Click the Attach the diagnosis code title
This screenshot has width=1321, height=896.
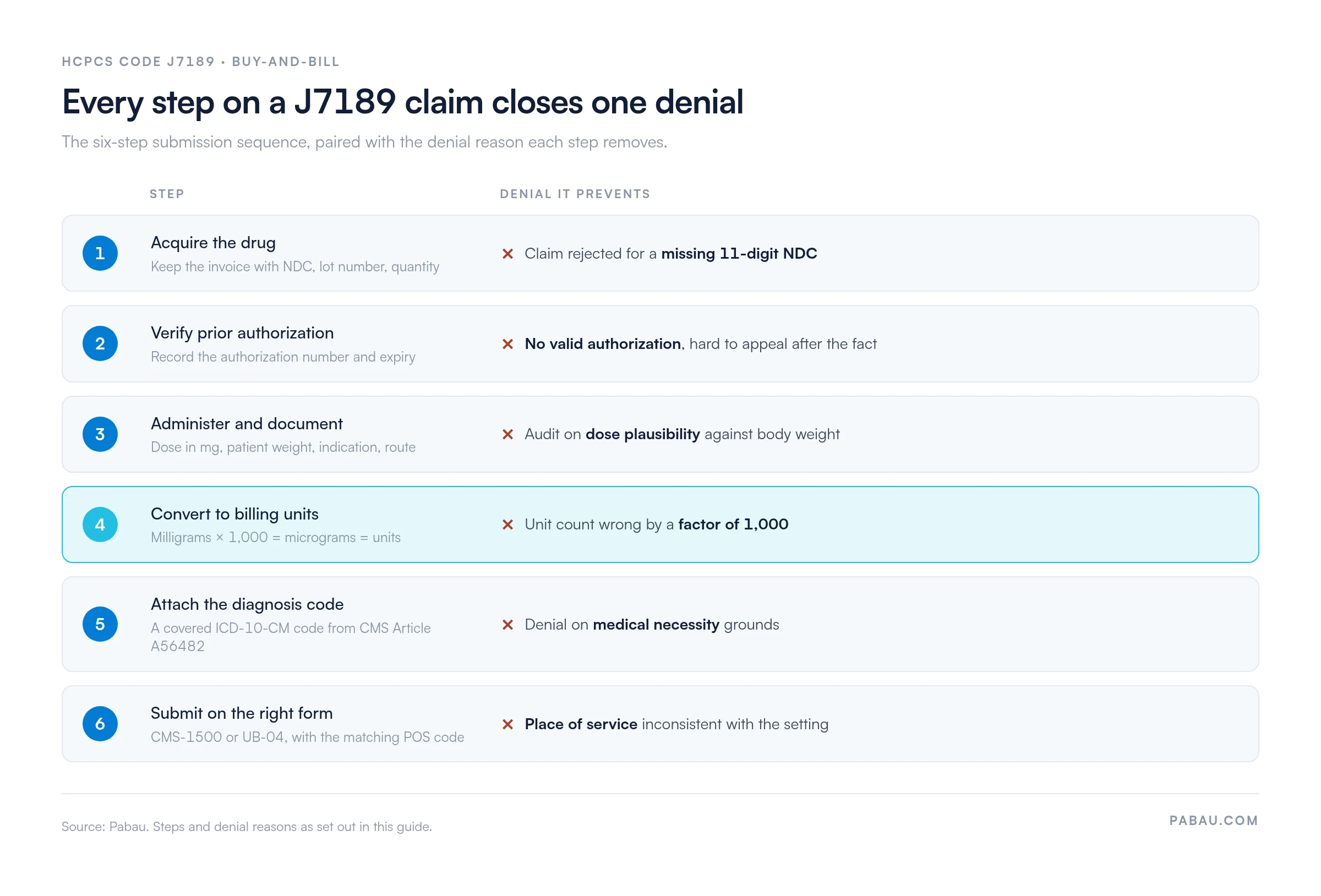tap(247, 604)
